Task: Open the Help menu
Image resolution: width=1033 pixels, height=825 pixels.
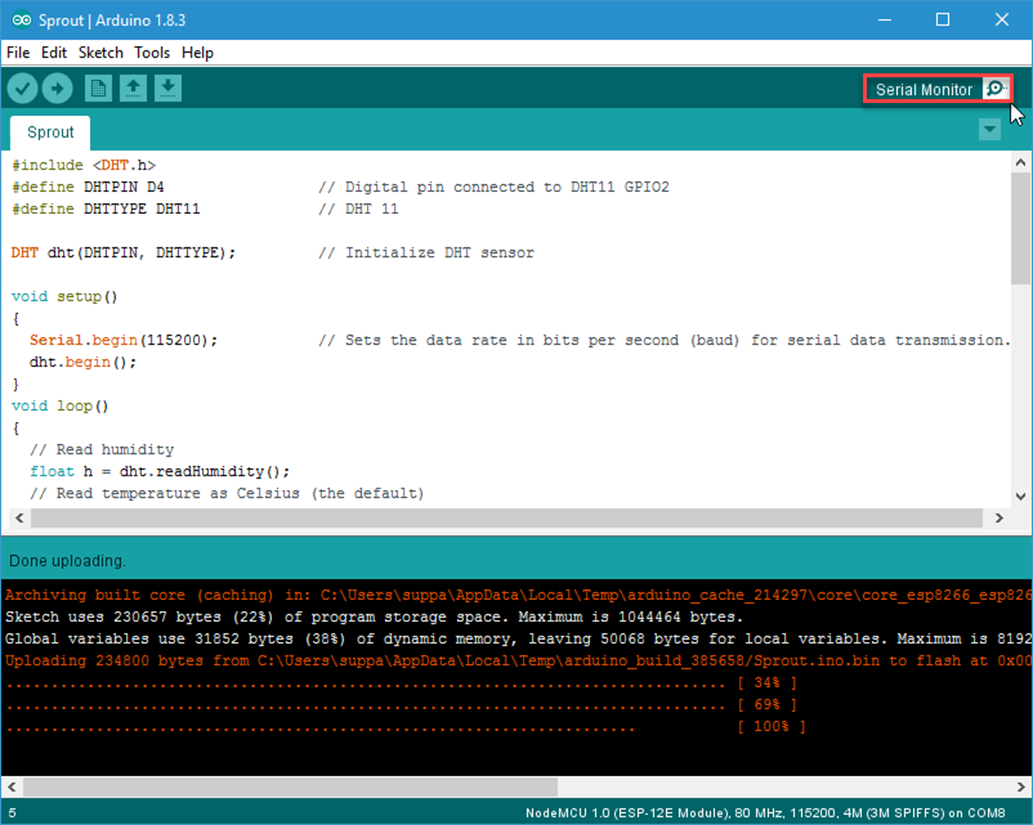Action: (x=198, y=53)
